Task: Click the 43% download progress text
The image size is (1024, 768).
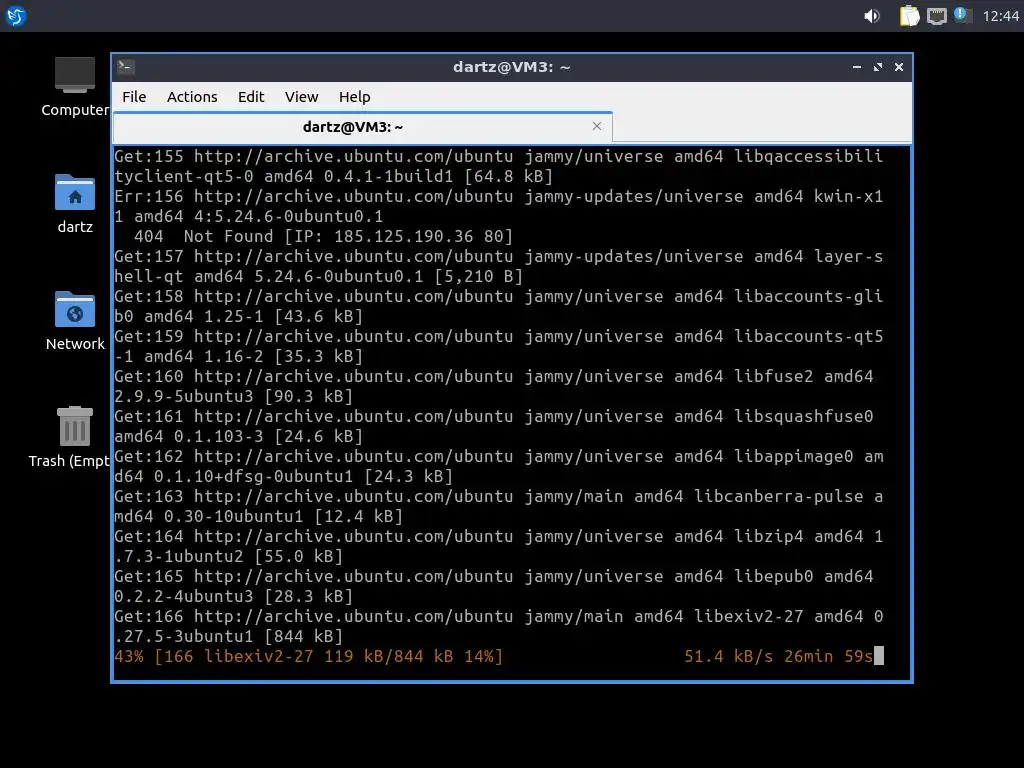Action: (x=308, y=656)
